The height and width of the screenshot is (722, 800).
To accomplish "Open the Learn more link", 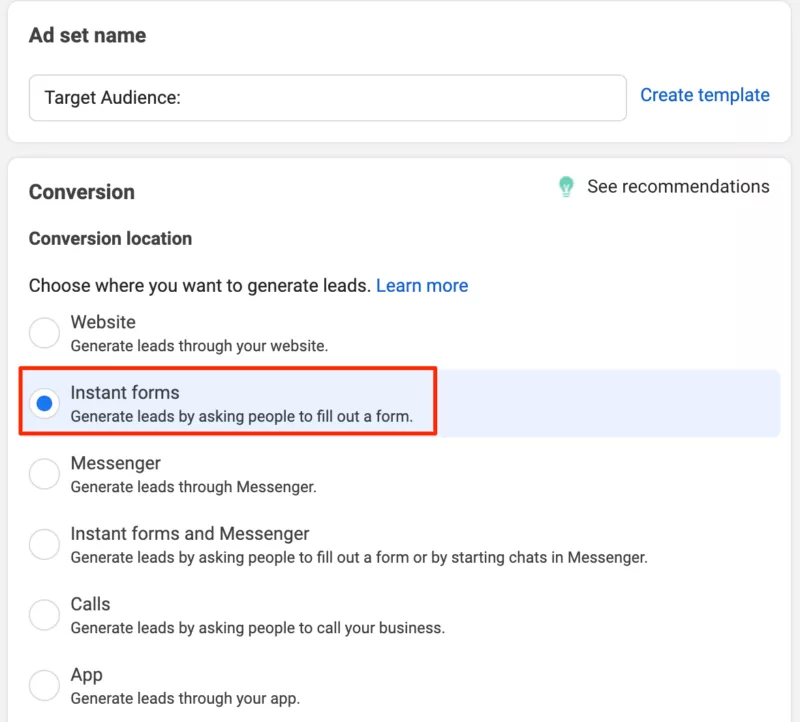I will pyautogui.click(x=422, y=286).
